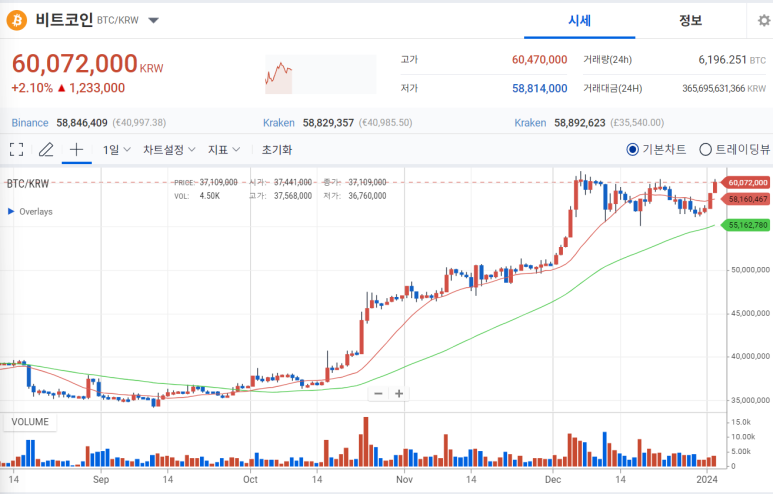This screenshot has height=494, width=773.
Task: Select the pencil drawing tool
Action: coord(45,150)
